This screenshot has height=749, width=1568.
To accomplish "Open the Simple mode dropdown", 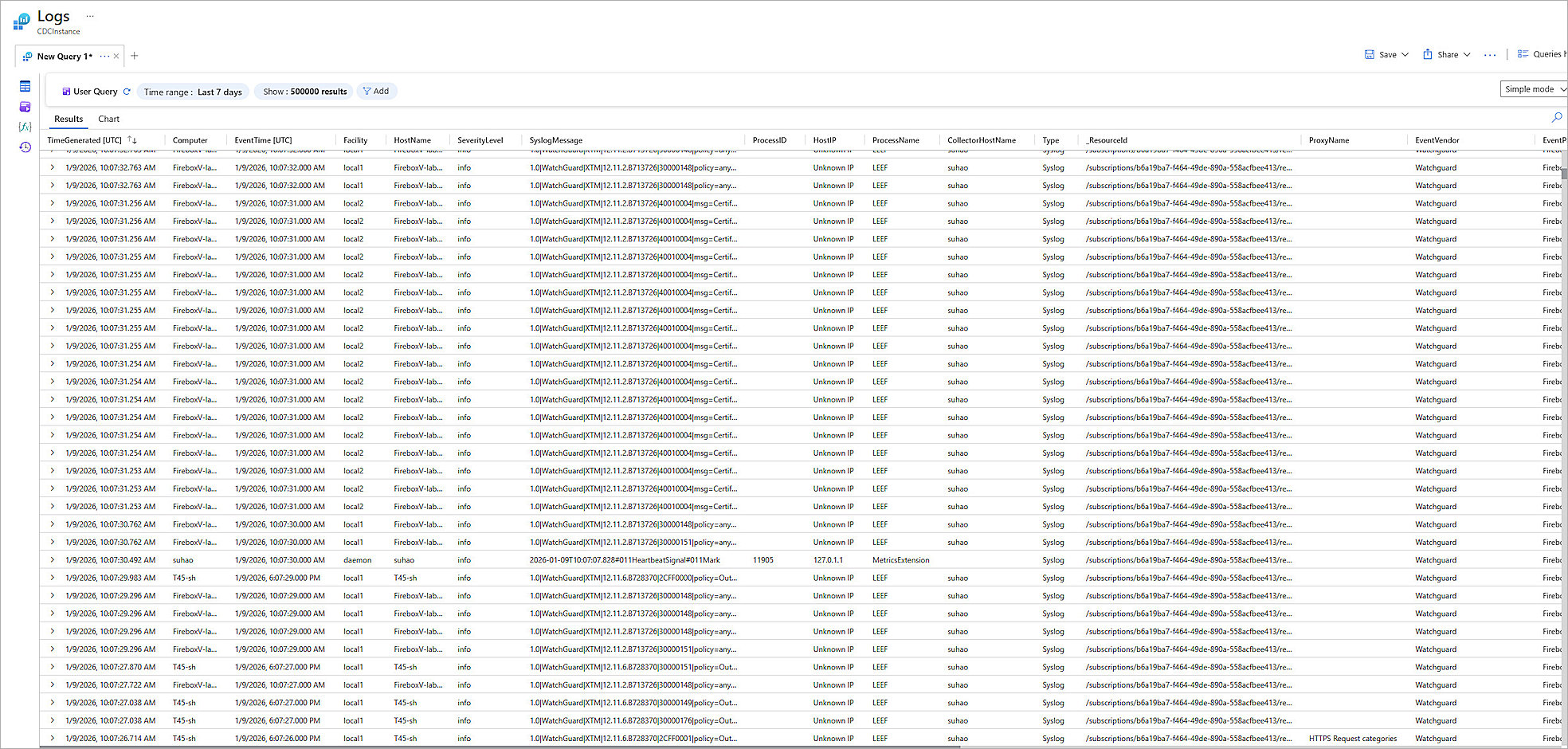I will click(x=1533, y=88).
